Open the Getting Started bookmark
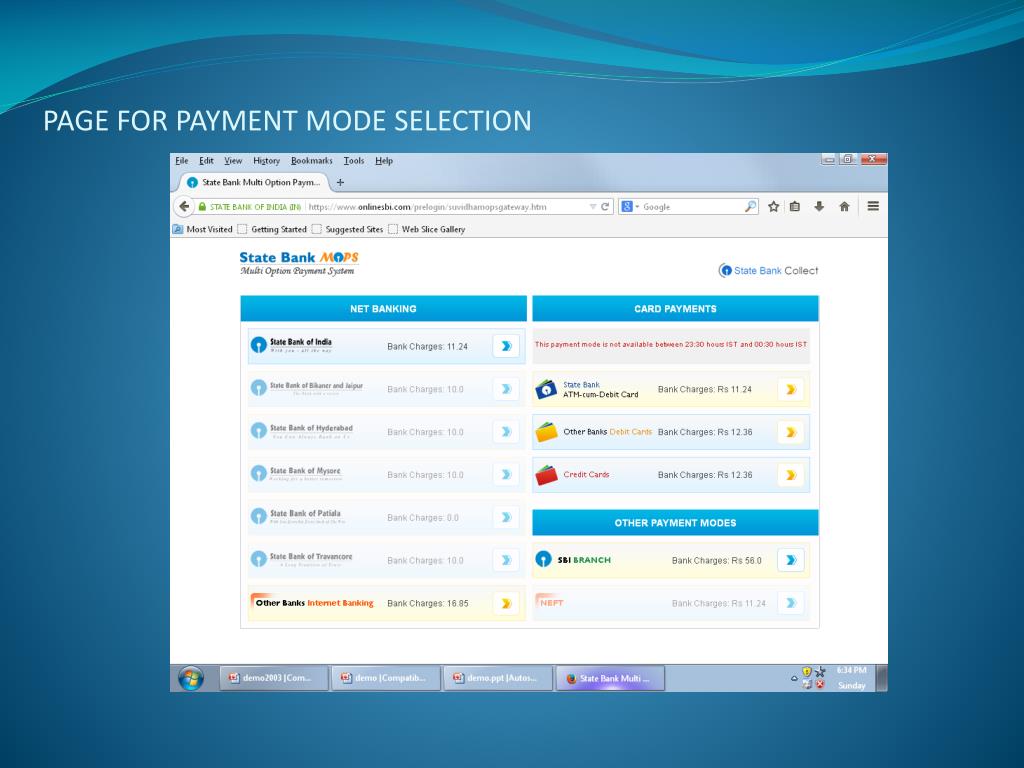 (x=272, y=229)
